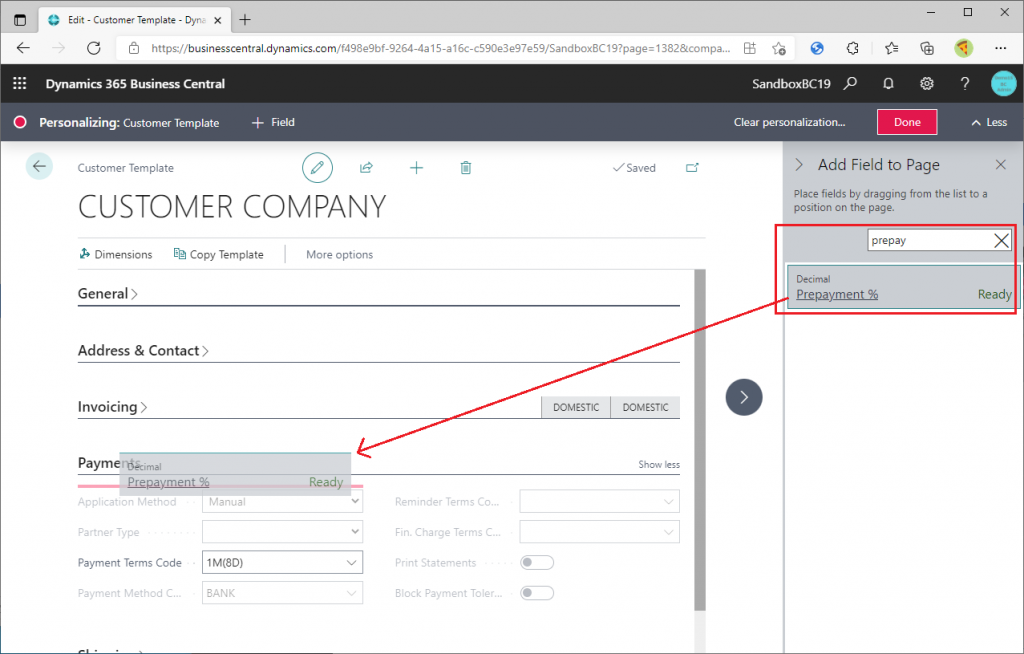Click the Done button
The width and height of the screenshot is (1024, 654).
[x=907, y=122]
